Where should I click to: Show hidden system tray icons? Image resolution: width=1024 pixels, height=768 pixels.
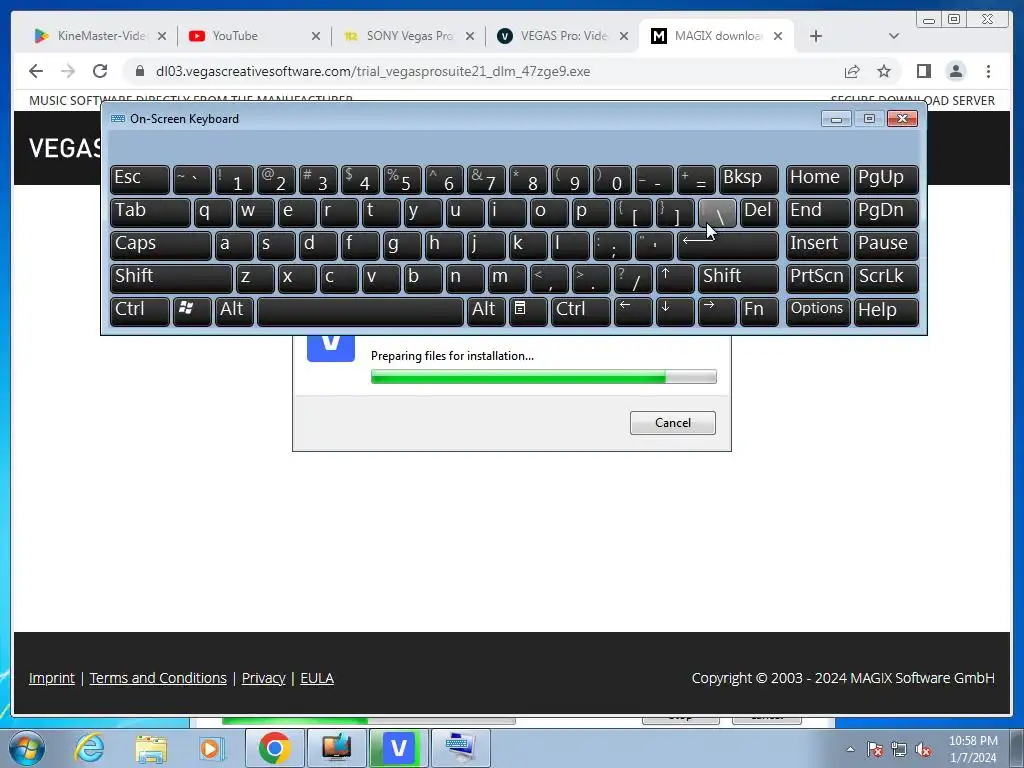coord(850,749)
